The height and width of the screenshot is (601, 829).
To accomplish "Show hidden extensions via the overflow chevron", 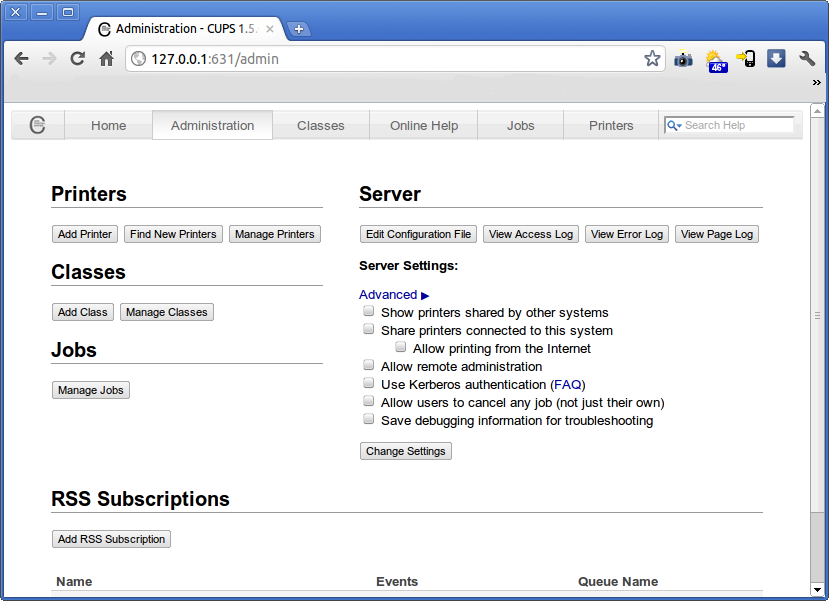I will [x=816, y=84].
